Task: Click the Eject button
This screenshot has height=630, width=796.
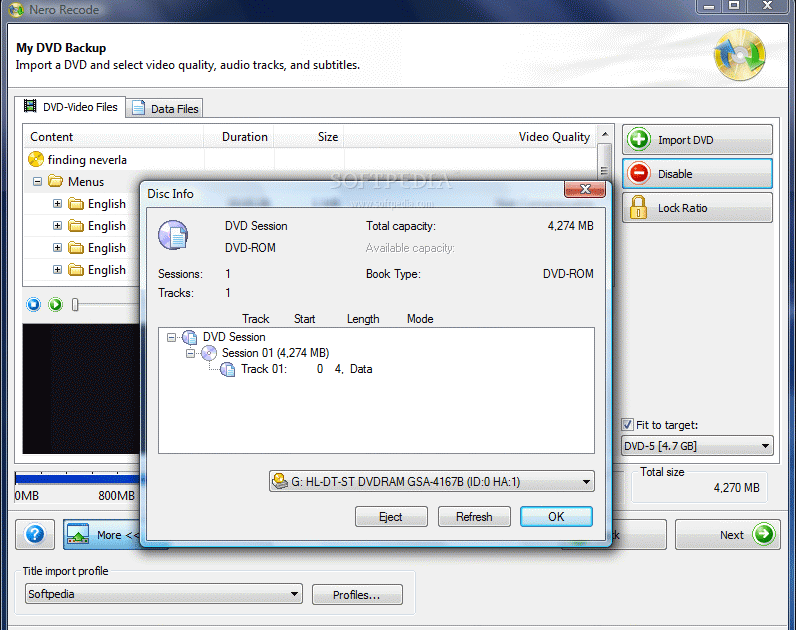Action: pos(391,517)
